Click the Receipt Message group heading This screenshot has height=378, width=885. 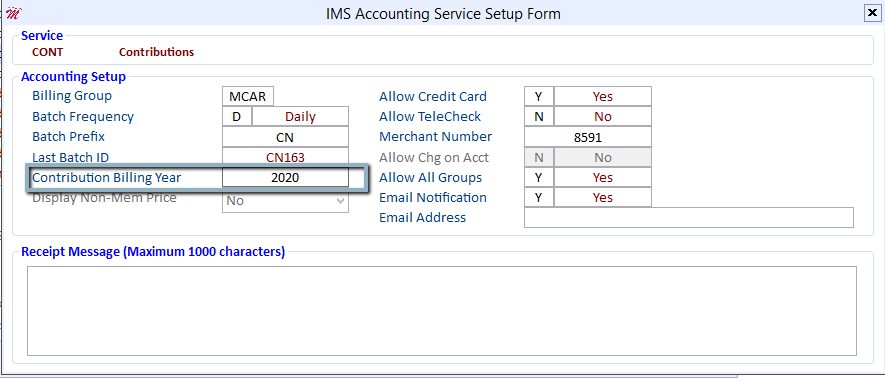153,252
